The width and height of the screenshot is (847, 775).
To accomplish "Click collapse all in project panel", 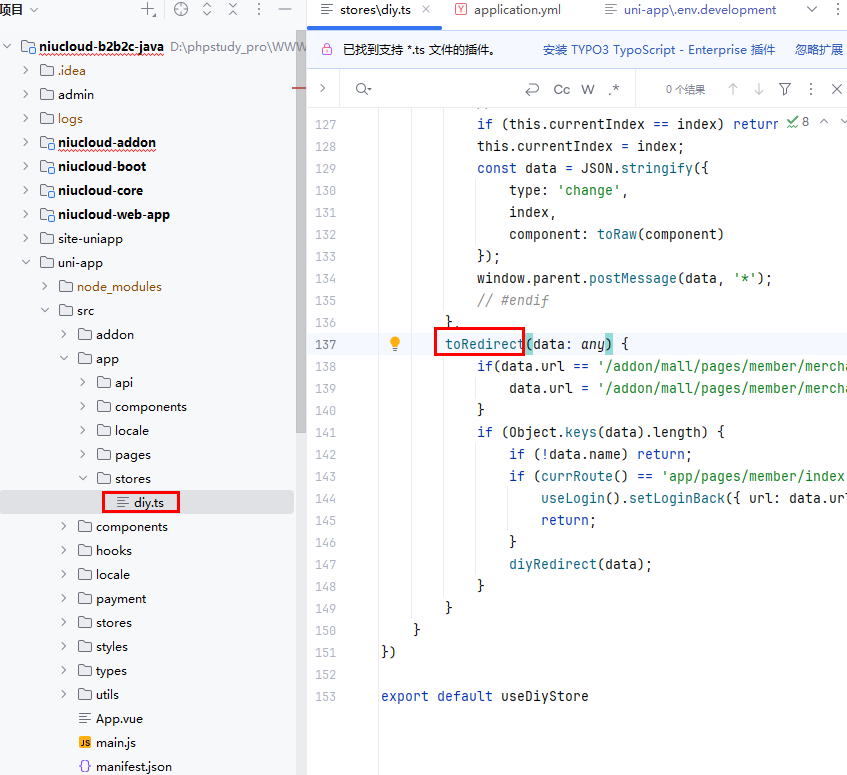I will click(233, 9).
